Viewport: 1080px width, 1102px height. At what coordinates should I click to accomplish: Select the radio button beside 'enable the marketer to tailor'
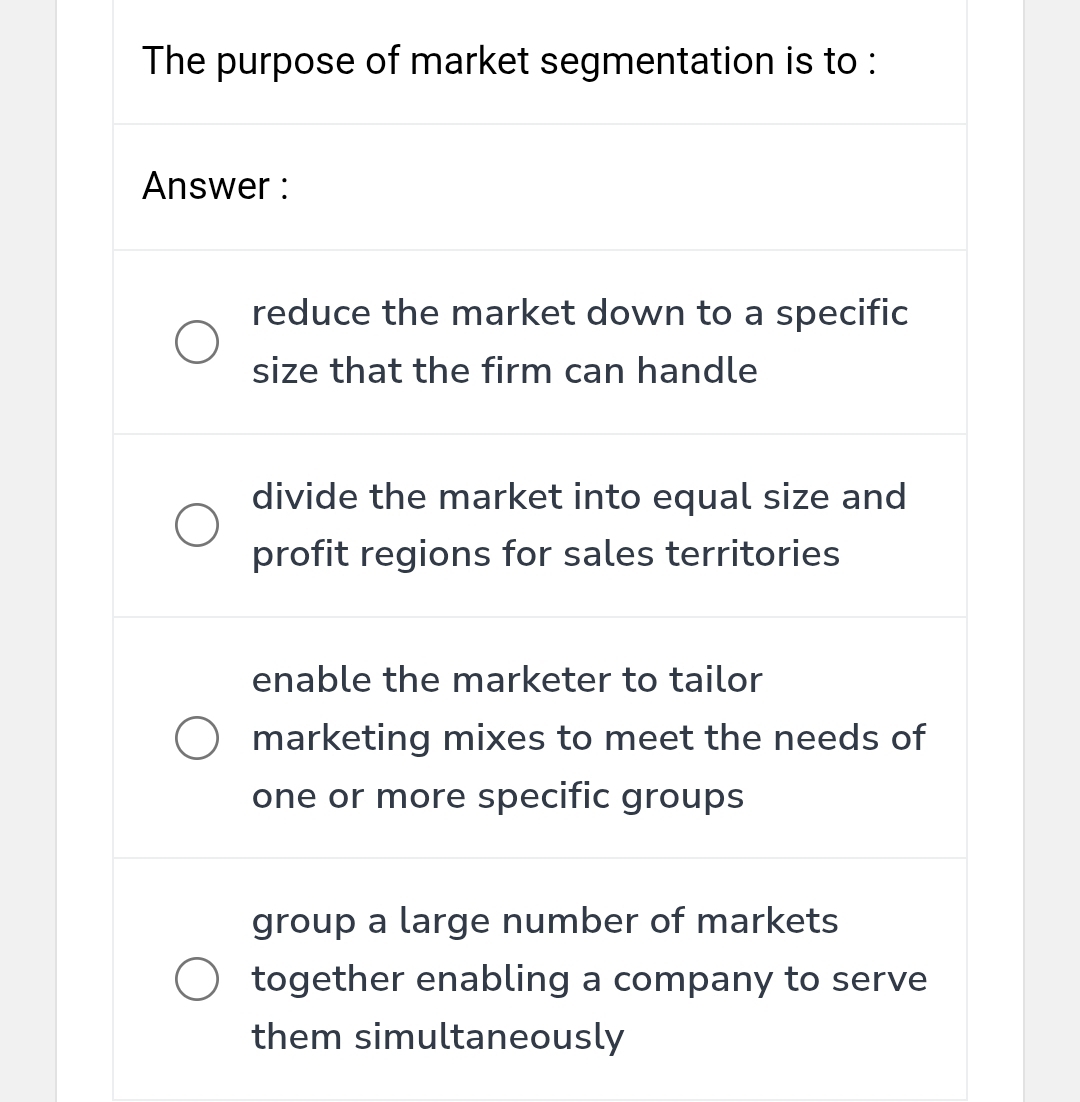[197, 737]
